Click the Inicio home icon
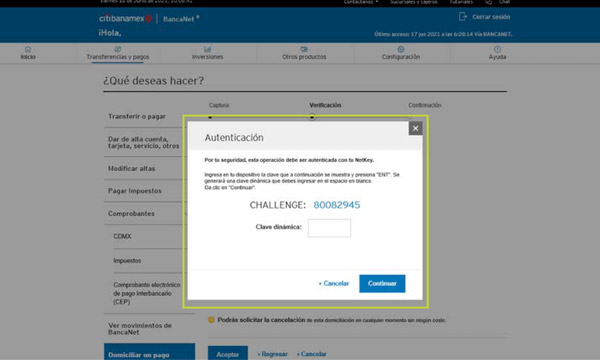The image size is (600, 360). tap(28, 49)
